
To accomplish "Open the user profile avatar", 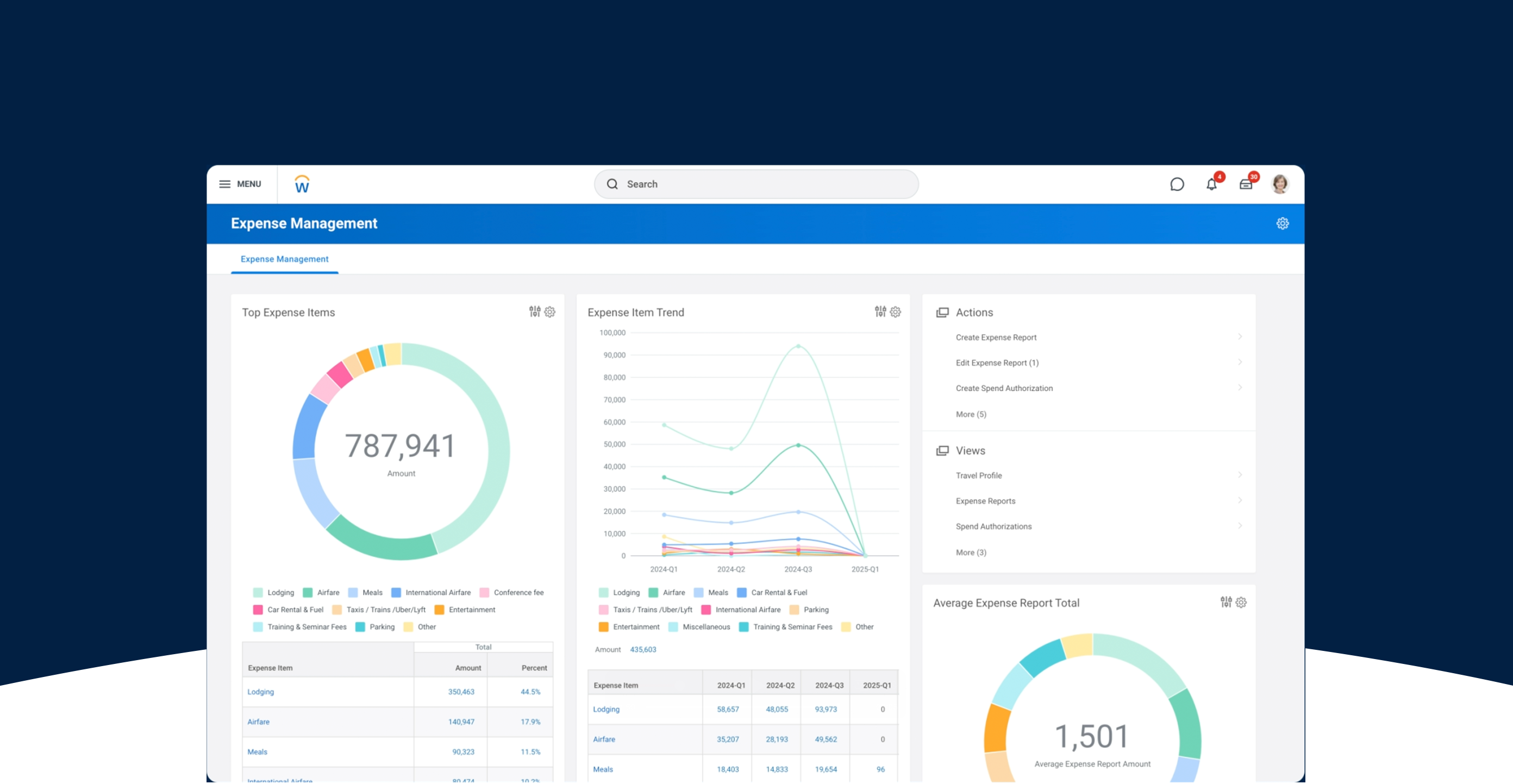I will [1280, 184].
